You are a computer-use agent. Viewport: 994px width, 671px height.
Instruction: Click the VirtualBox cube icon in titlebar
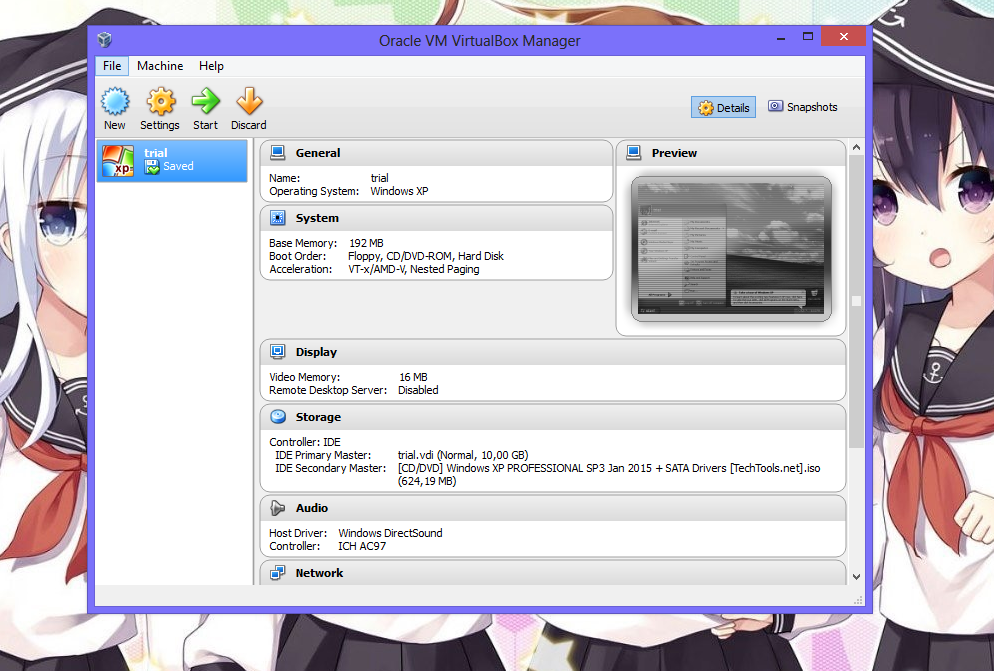[x=104, y=38]
